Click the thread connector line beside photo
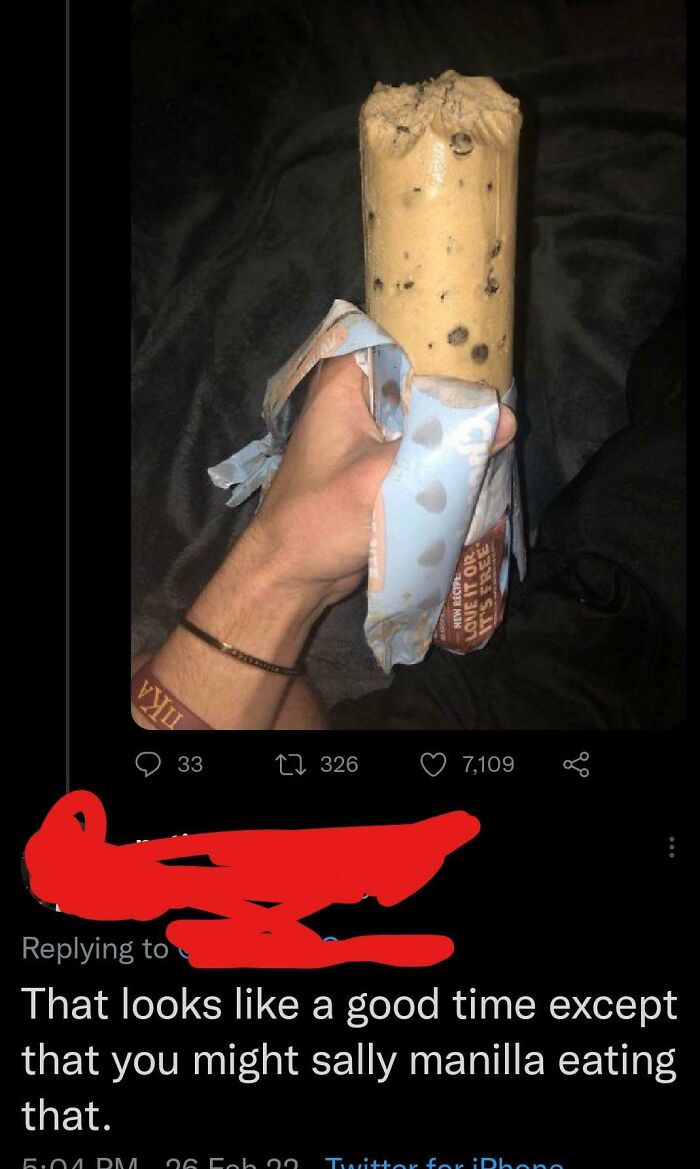This screenshot has width=700, height=1169. click(68, 395)
